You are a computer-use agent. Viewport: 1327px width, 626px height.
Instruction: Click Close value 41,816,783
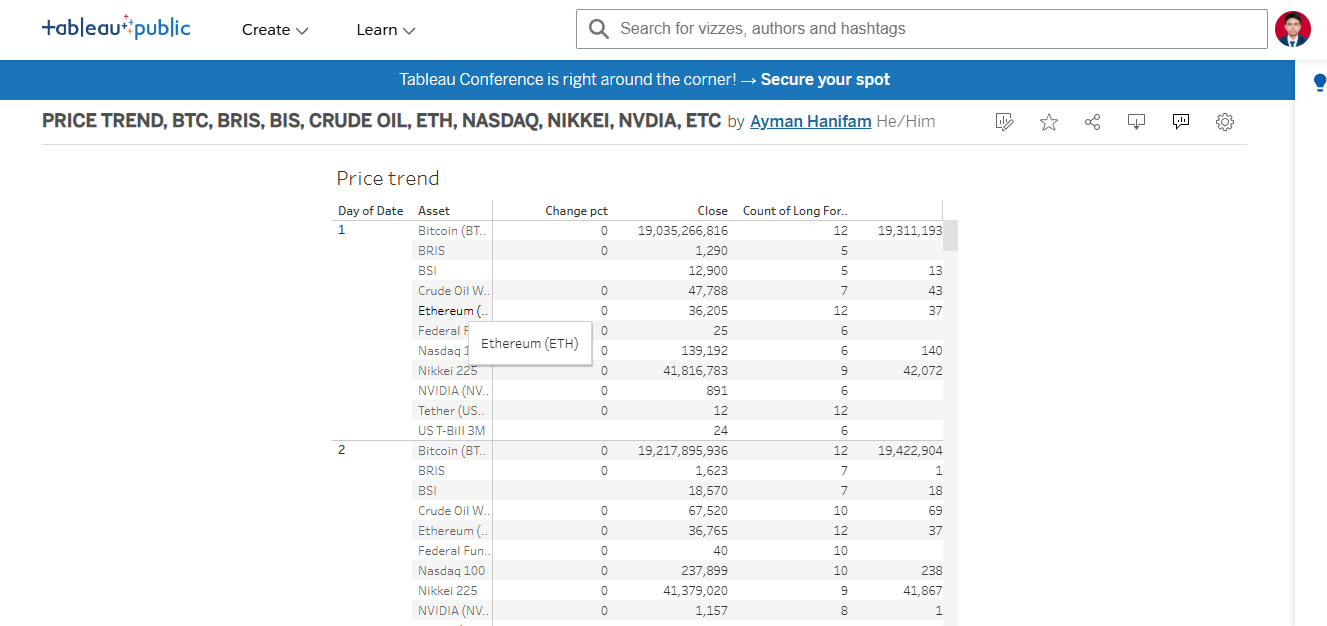(696, 371)
